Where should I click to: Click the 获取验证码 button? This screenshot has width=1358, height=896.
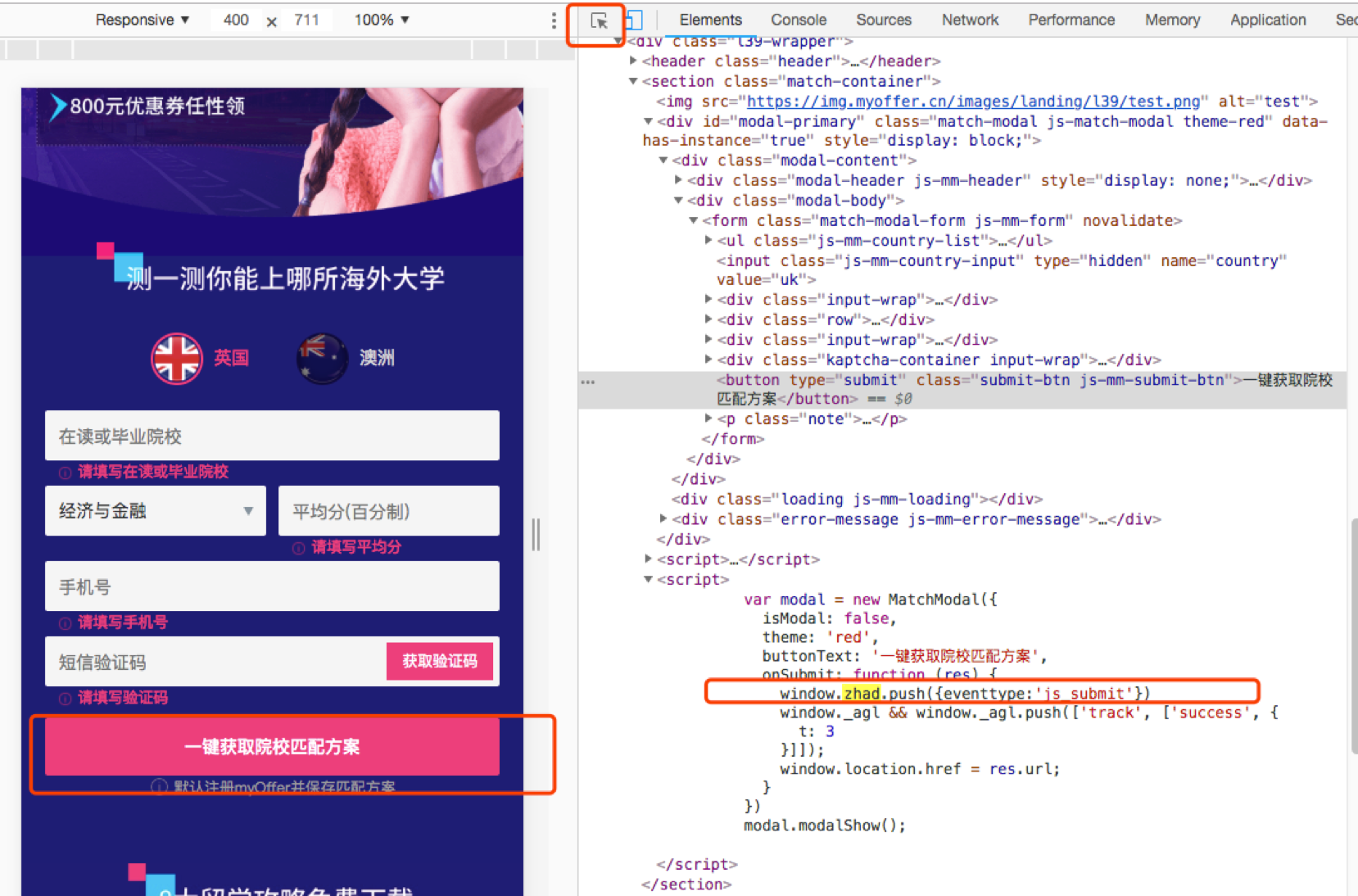pos(439,661)
